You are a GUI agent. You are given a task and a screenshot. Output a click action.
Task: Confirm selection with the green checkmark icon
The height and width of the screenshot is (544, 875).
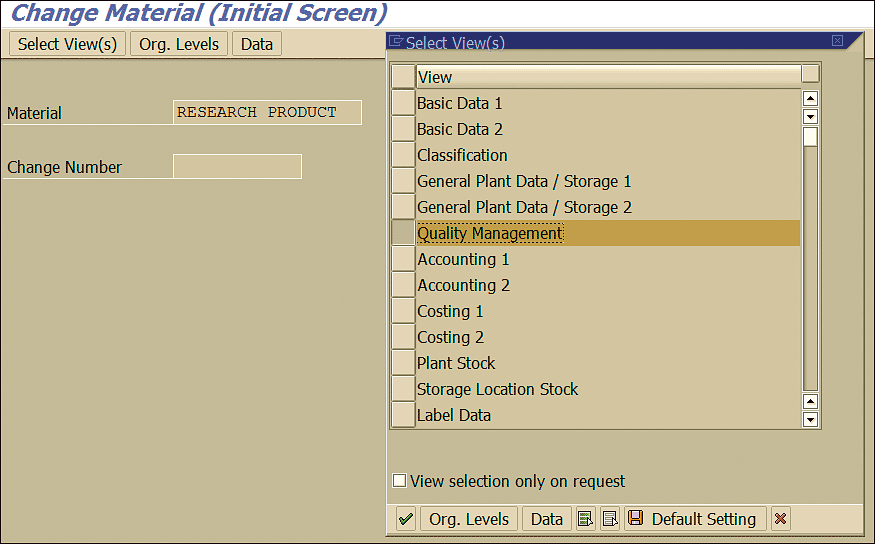click(x=406, y=519)
